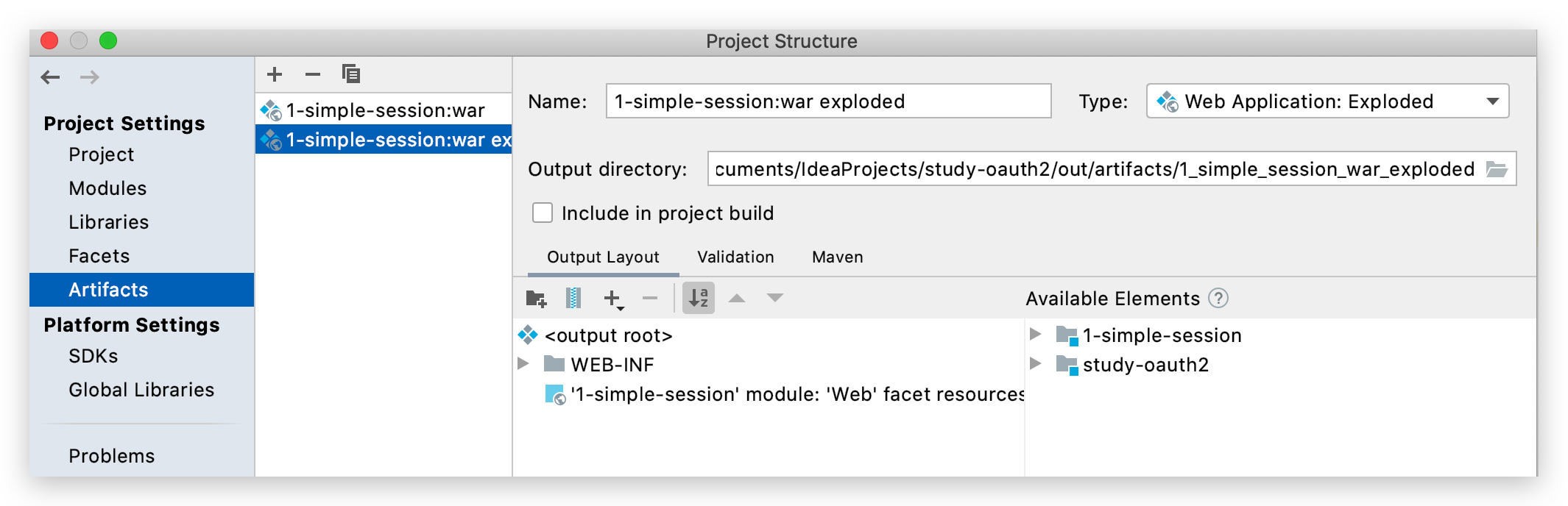Open the Type dropdown menu

coord(1327,101)
